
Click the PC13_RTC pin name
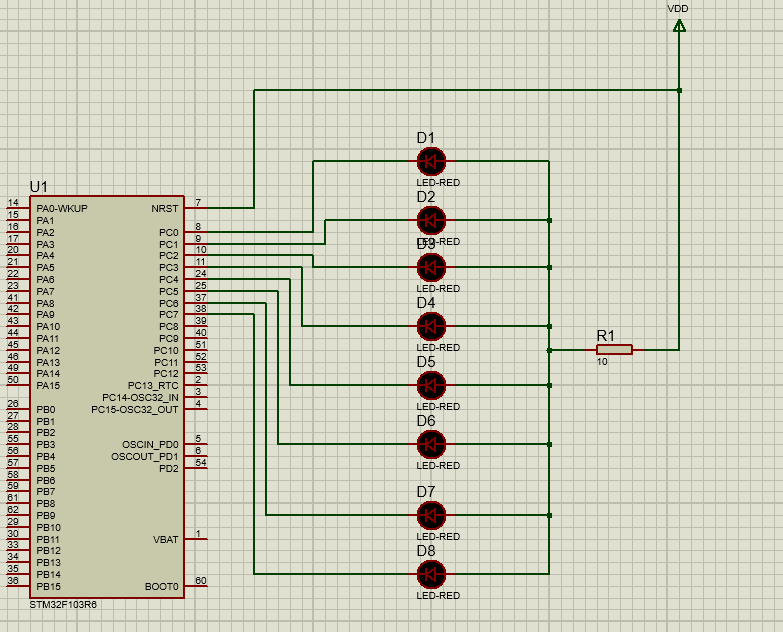coord(153,386)
